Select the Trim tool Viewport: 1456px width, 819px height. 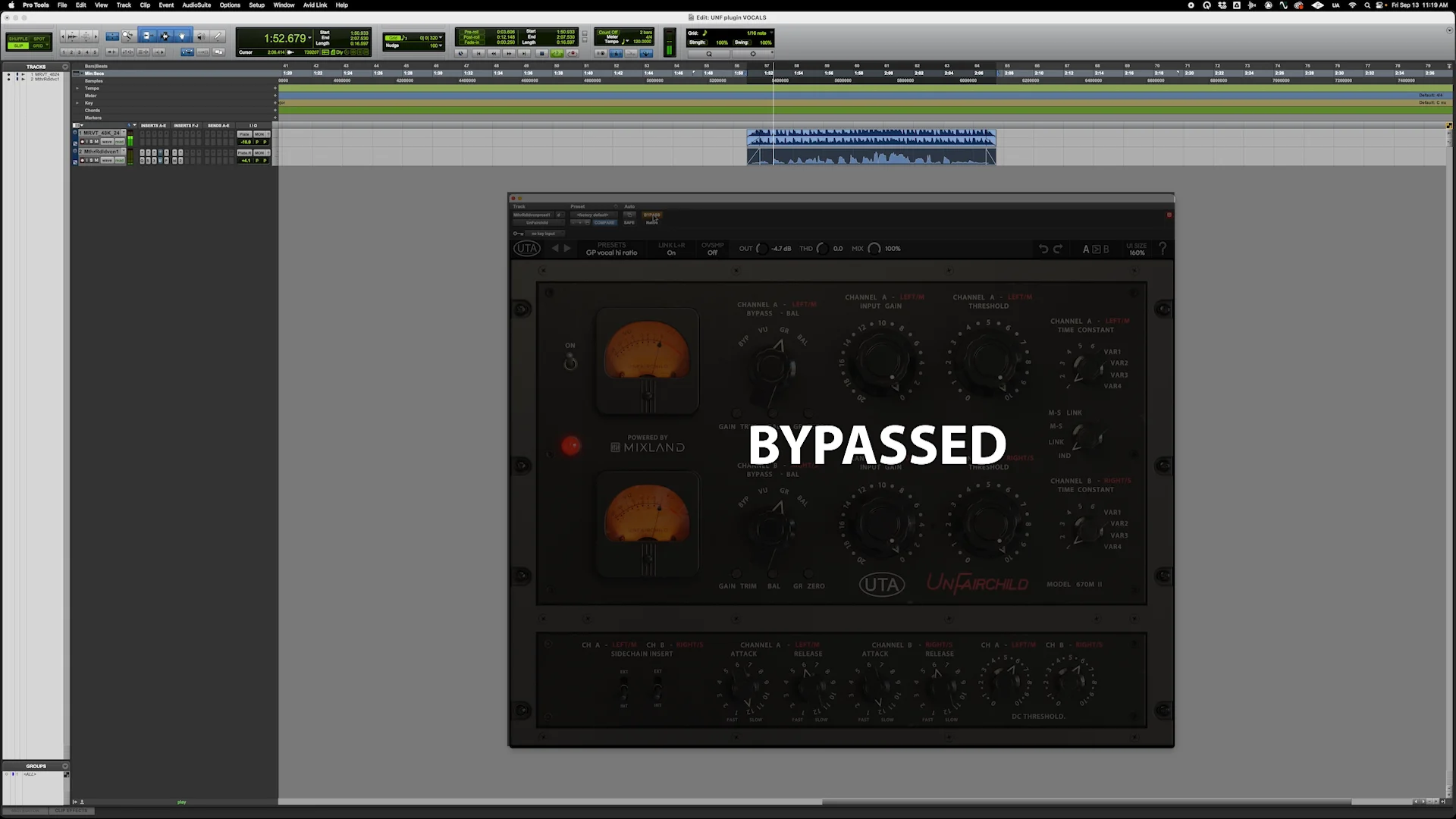[x=147, y=36]
